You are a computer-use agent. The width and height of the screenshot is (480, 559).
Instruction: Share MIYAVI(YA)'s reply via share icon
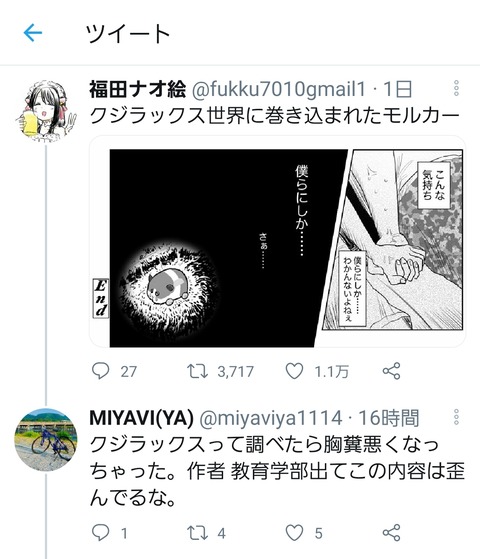click(392, 533)
